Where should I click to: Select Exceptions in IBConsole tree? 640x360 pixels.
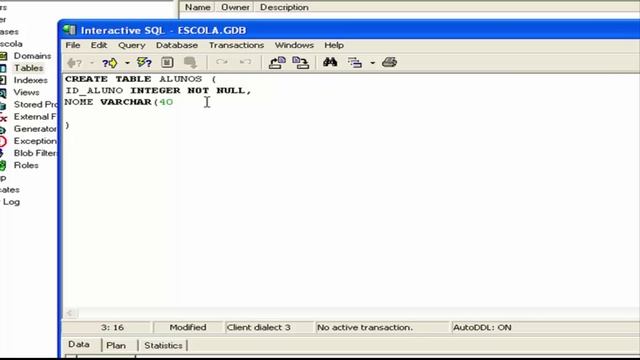[35, 141]
